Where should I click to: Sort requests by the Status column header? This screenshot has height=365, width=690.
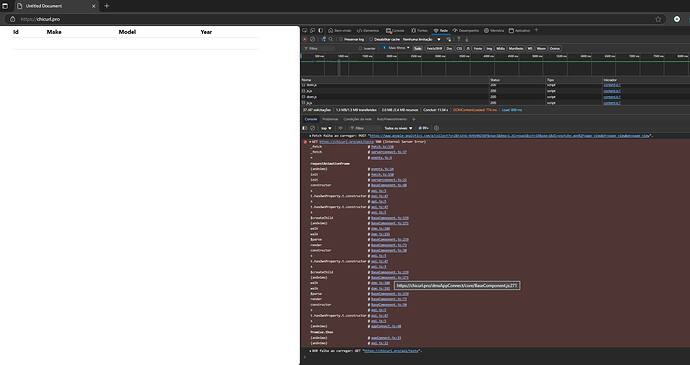click(518, 80)
